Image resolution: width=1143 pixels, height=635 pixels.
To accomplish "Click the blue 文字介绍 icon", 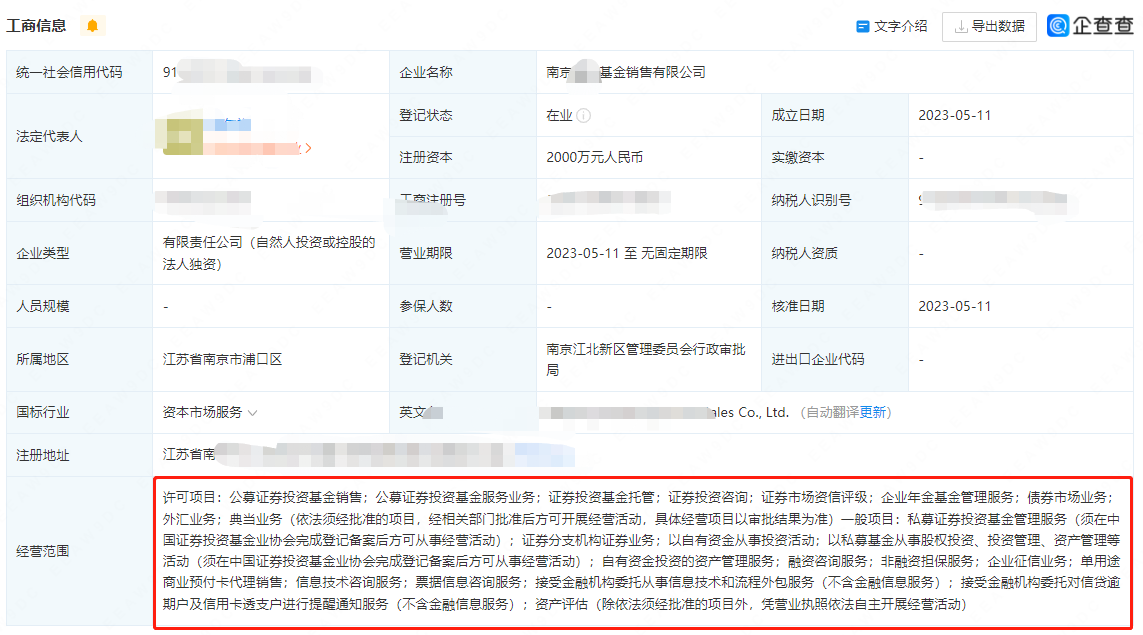I will (862, 27).
